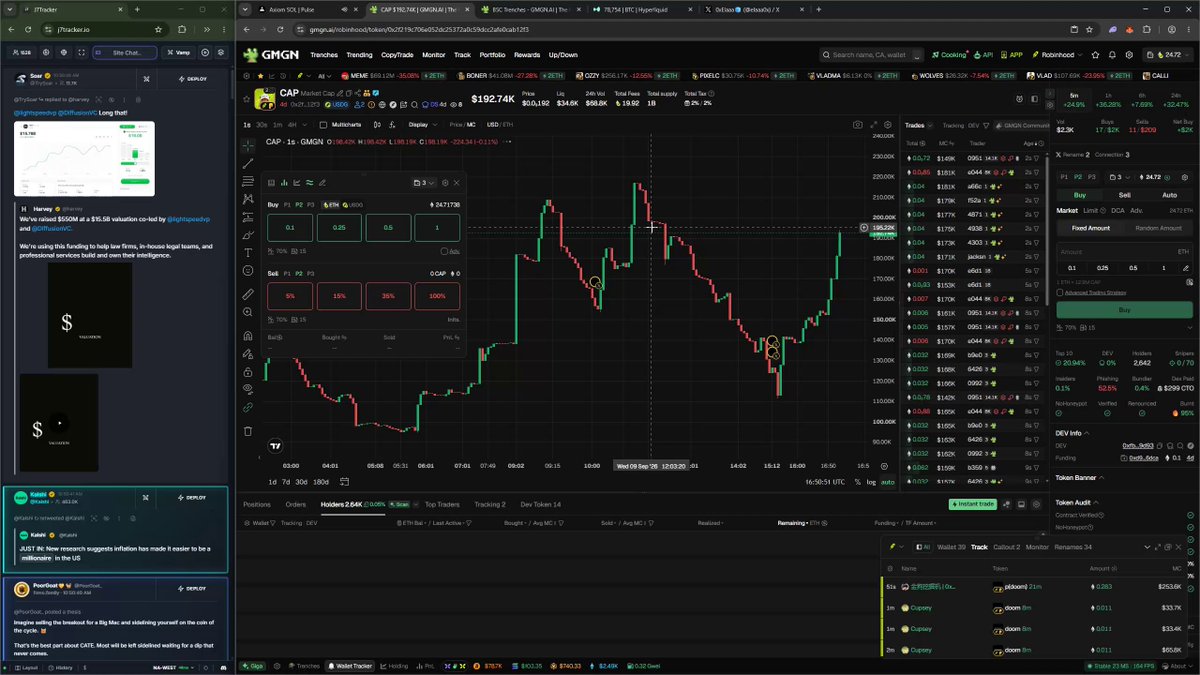Open the Trenches menu item
Screen dimensions: 1200x675
[324, 55]
